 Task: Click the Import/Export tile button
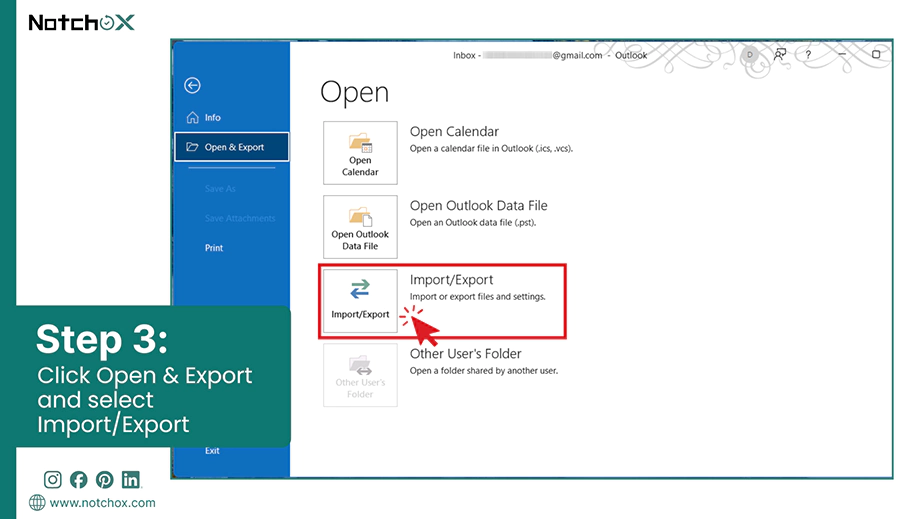(x=360, y=301)
